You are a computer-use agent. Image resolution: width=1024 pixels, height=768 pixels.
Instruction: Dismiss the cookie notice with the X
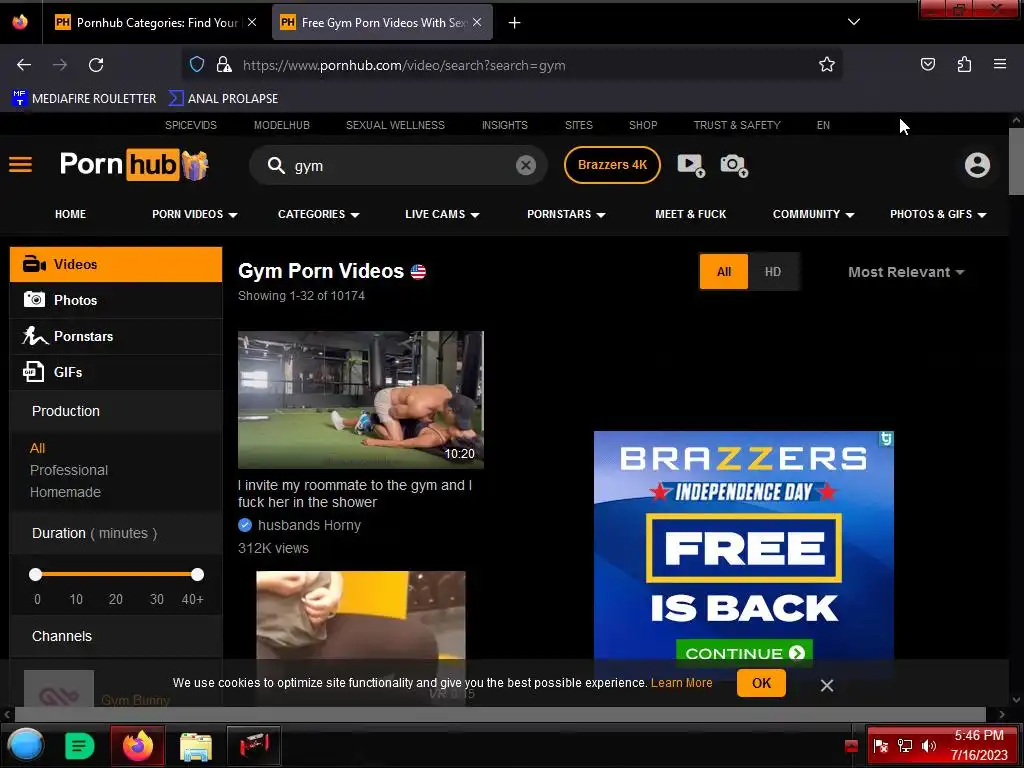827,685
